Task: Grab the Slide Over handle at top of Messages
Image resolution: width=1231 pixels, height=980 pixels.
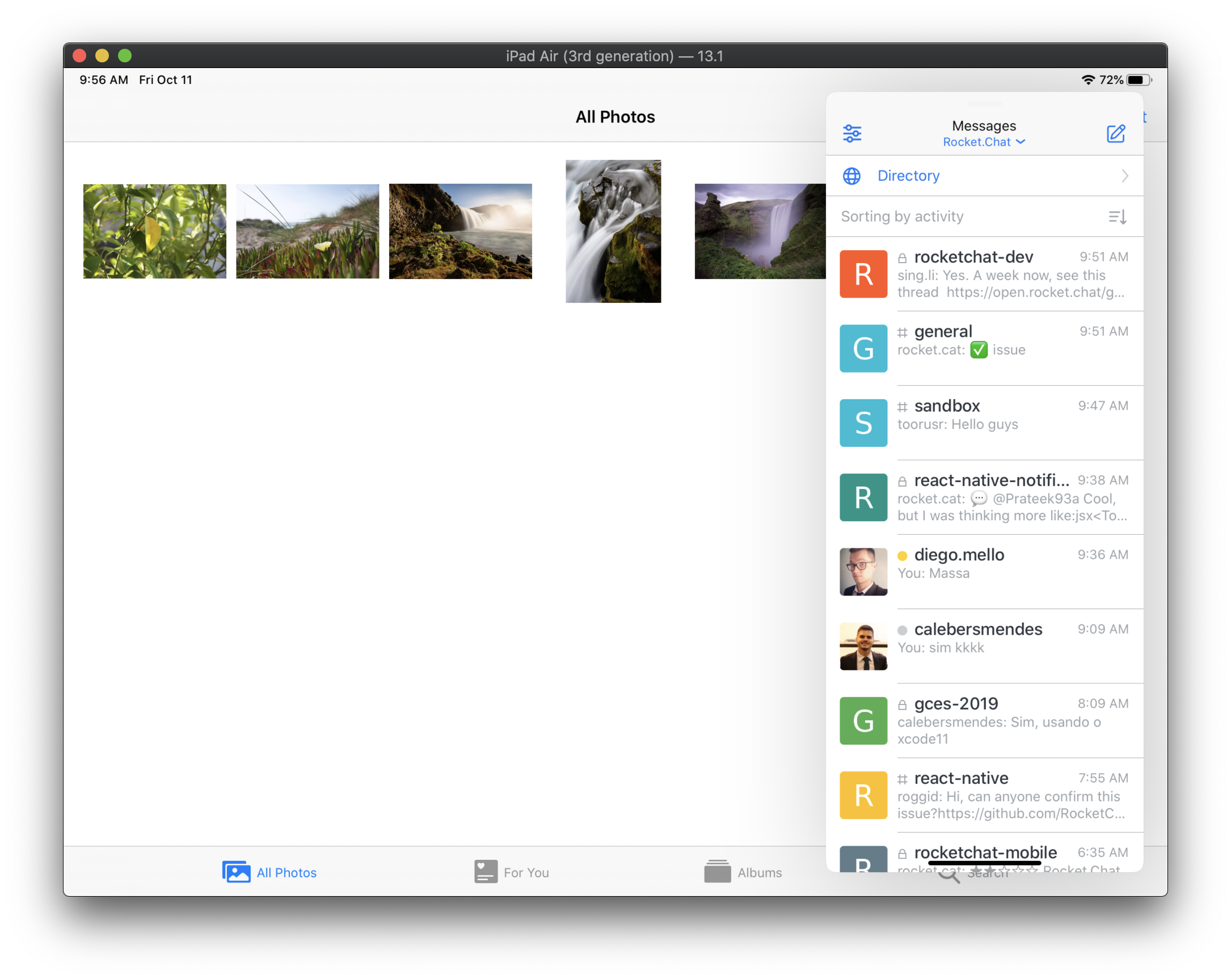Action: [984, 104]
